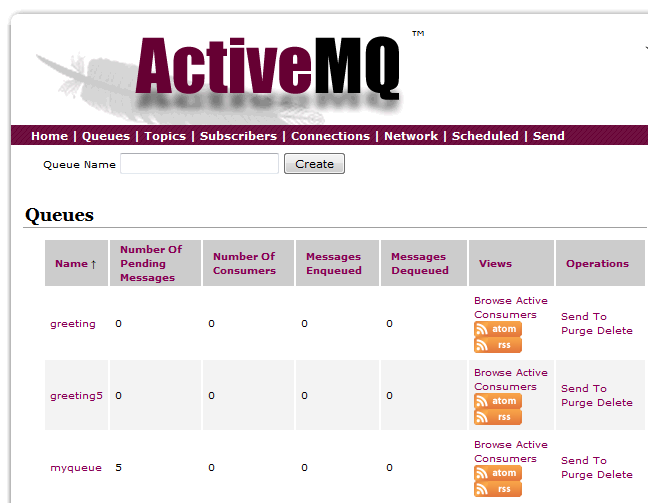Delete the greeting queue
The width and height of the screenshot is (648, 503).
[615, 331]
